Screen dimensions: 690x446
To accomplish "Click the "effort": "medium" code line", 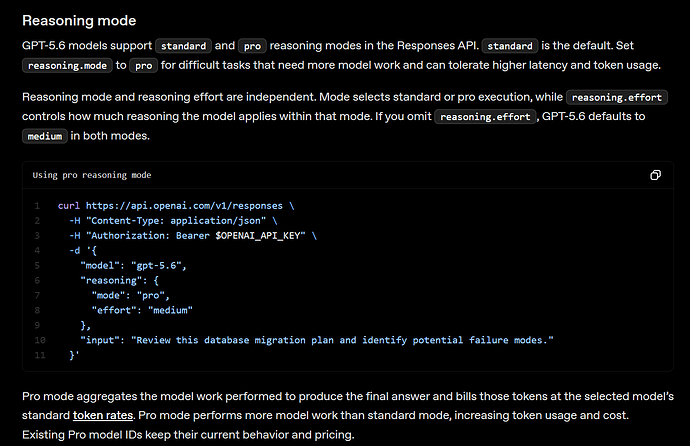I will 142,311.
